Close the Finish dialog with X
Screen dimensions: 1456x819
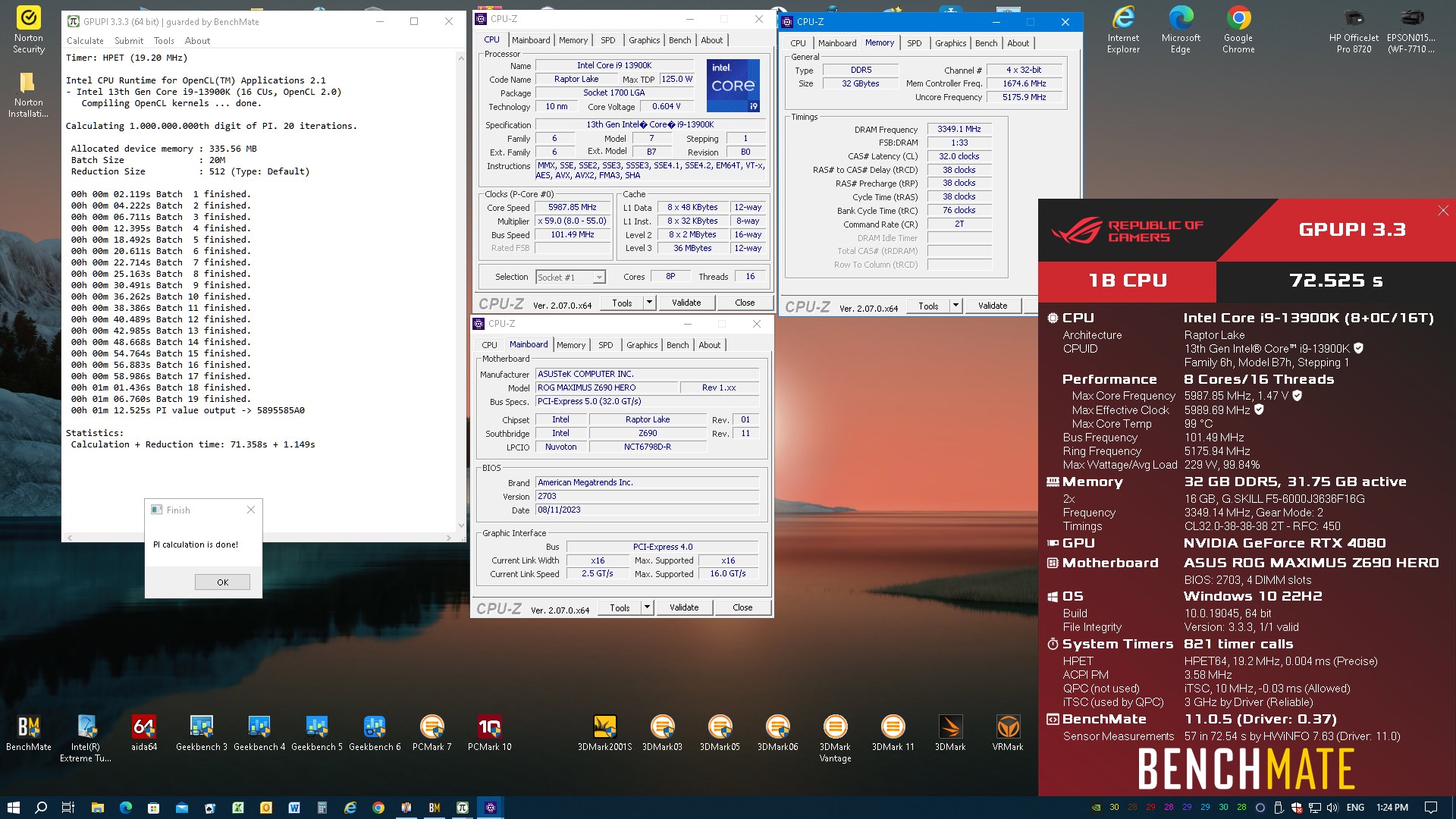click(x=251, y=510)
